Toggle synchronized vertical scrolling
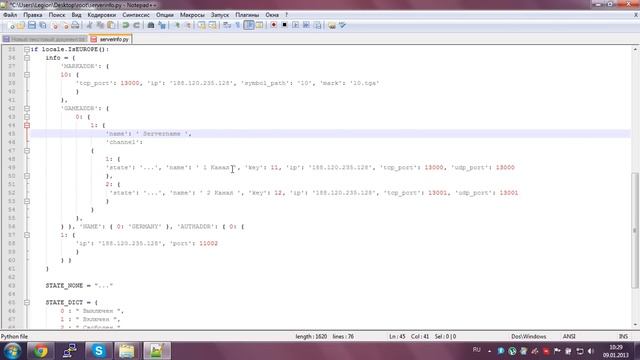 coord(202,25)
